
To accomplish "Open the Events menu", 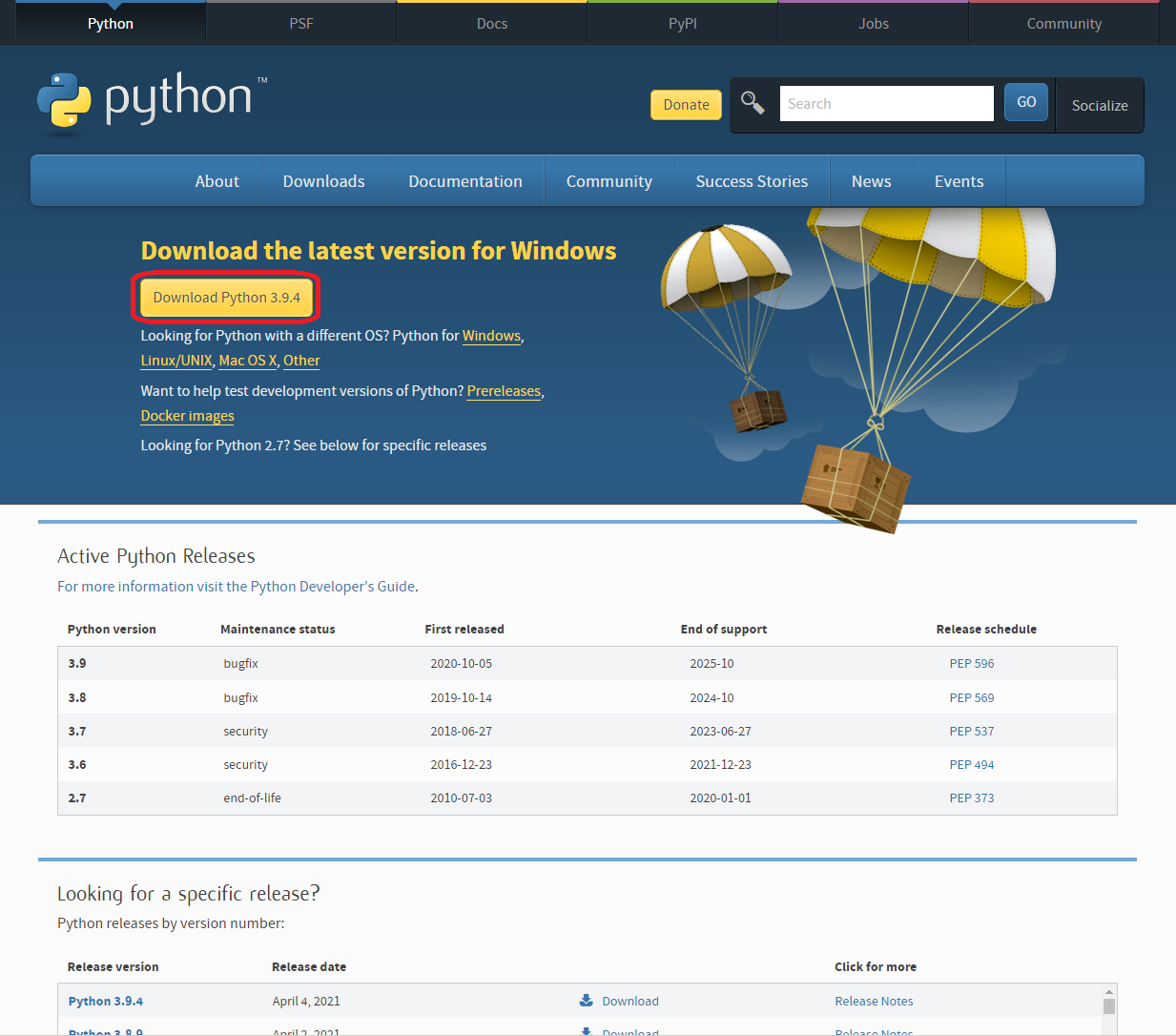I will click(x=959, y=181).
